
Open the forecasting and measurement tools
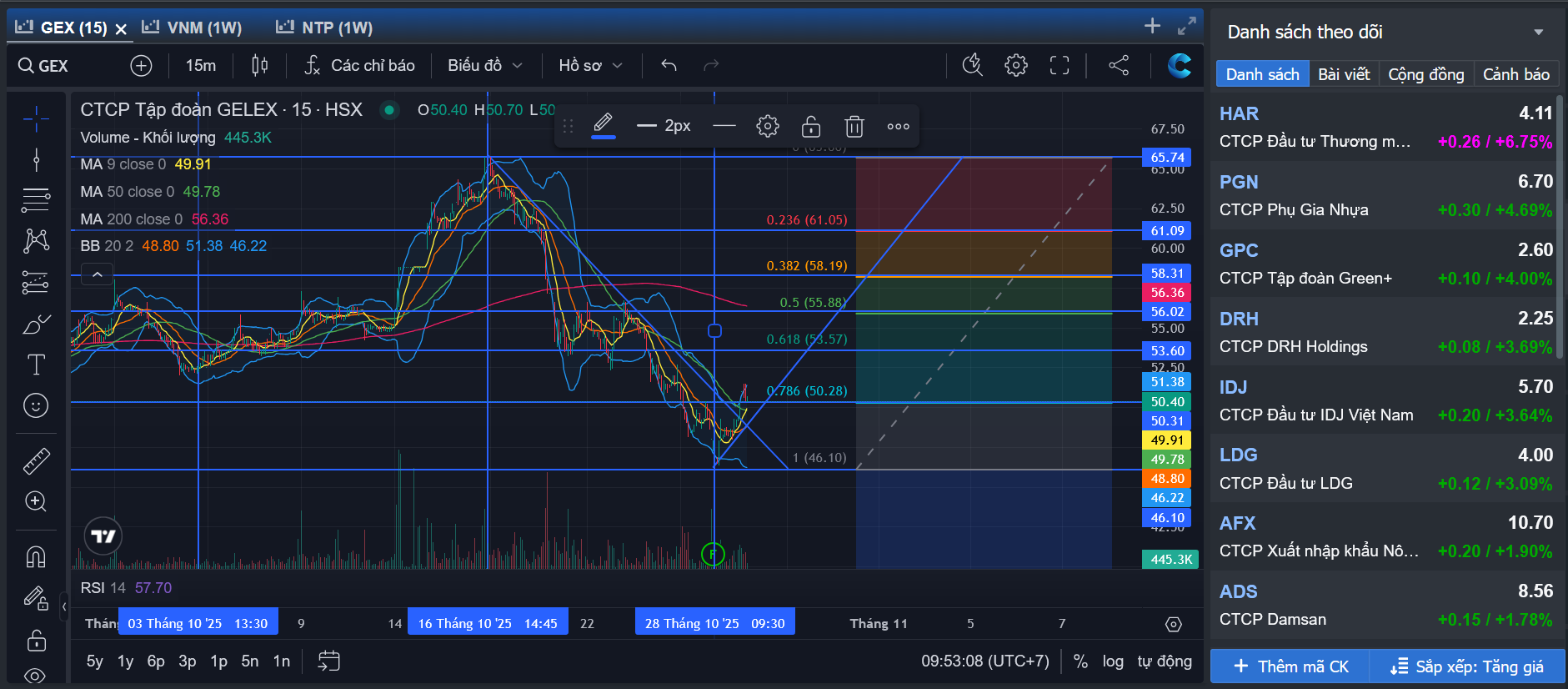(36, 282)
